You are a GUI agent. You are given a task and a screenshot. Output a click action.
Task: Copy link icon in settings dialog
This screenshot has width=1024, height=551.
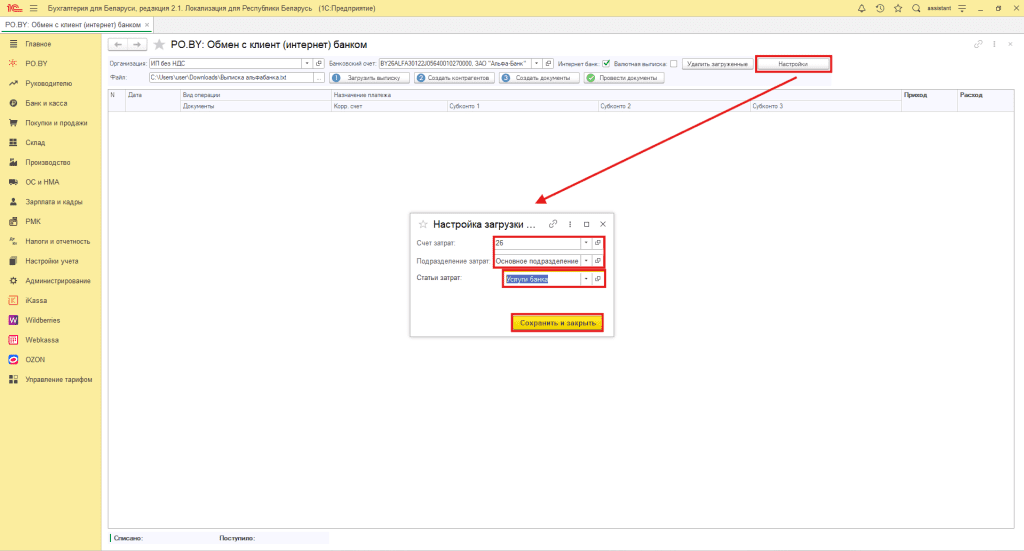click(x=553, y=224)
